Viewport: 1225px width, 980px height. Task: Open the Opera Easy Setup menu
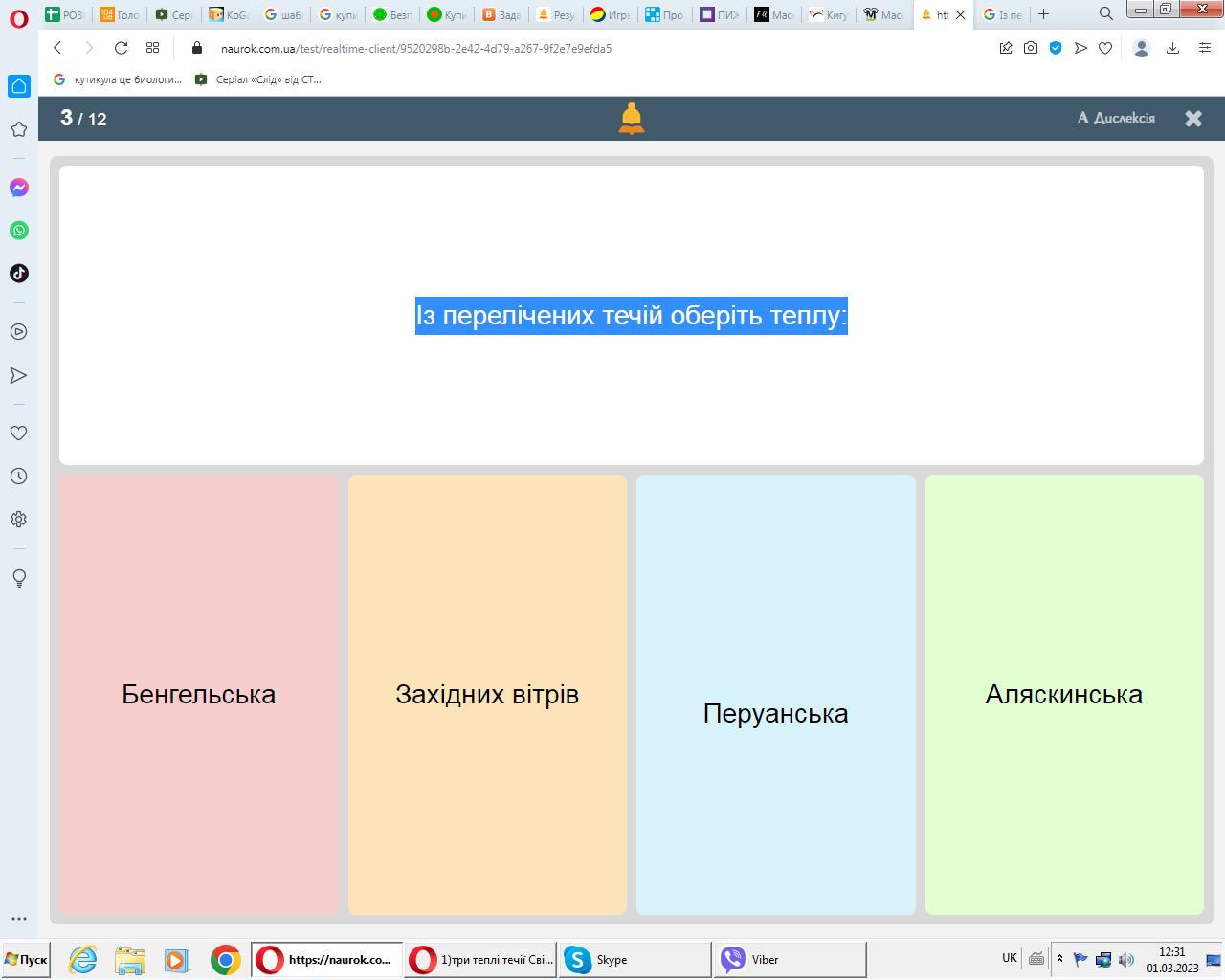[x=1205, y=48]
